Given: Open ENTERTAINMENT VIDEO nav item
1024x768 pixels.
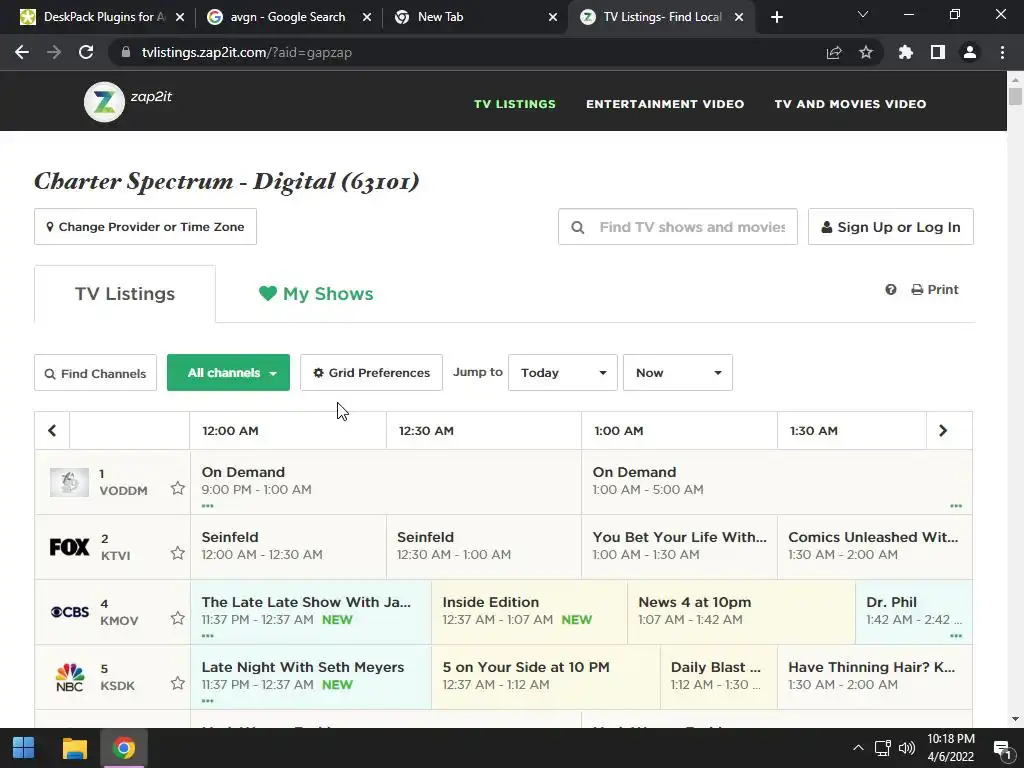Looking at the screenshot, I should click(665, 104).
